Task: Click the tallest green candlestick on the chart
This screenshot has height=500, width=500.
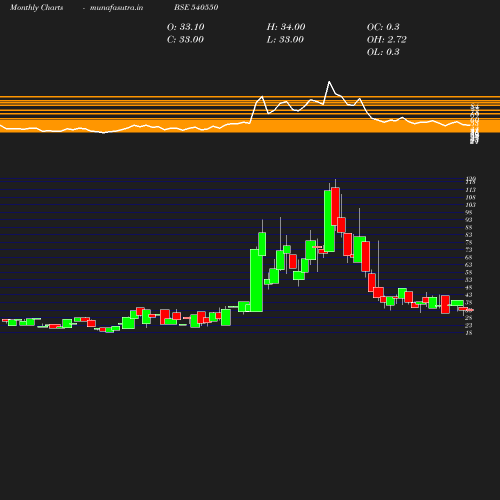Action: (x=256, y=280)
